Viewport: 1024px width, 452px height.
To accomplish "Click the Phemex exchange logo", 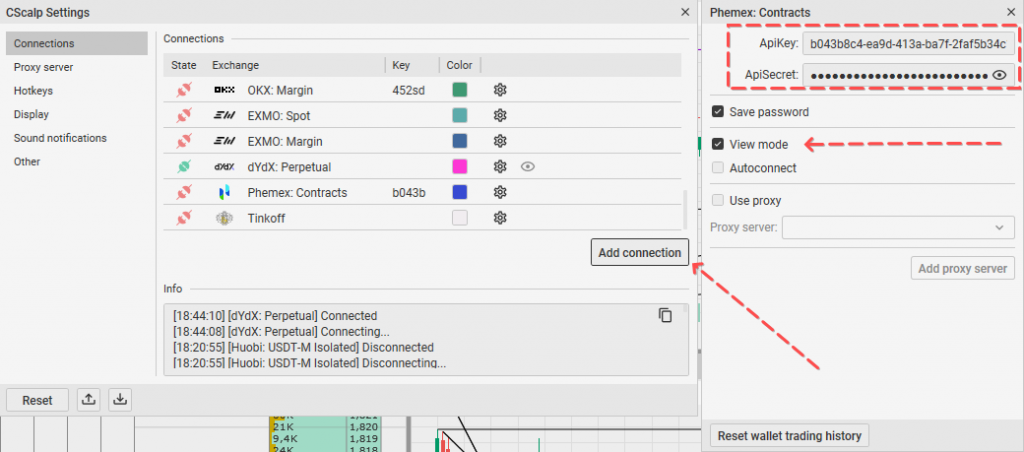I will point(224,192).
